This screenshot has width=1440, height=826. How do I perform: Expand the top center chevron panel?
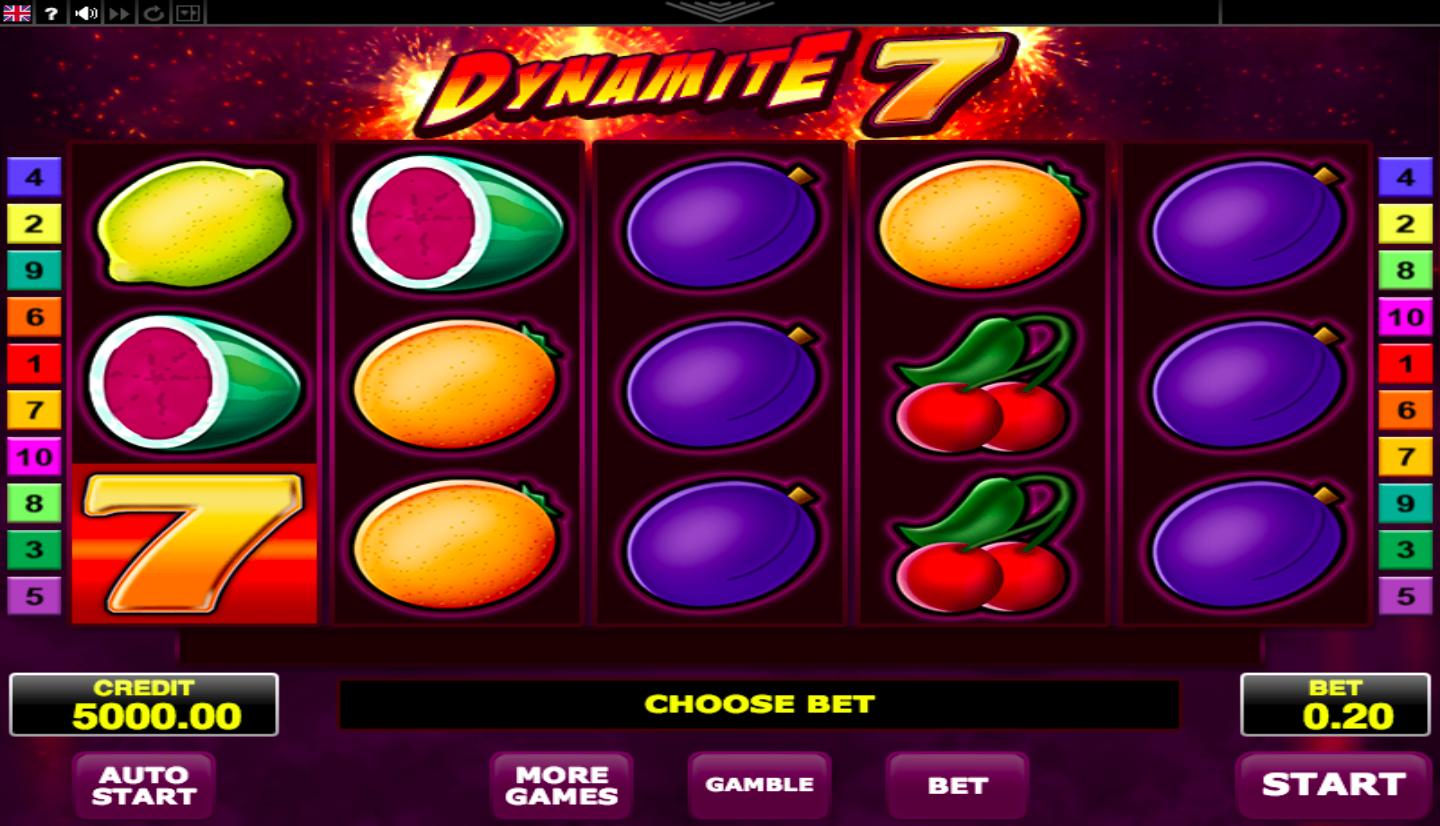pos(720,10)
